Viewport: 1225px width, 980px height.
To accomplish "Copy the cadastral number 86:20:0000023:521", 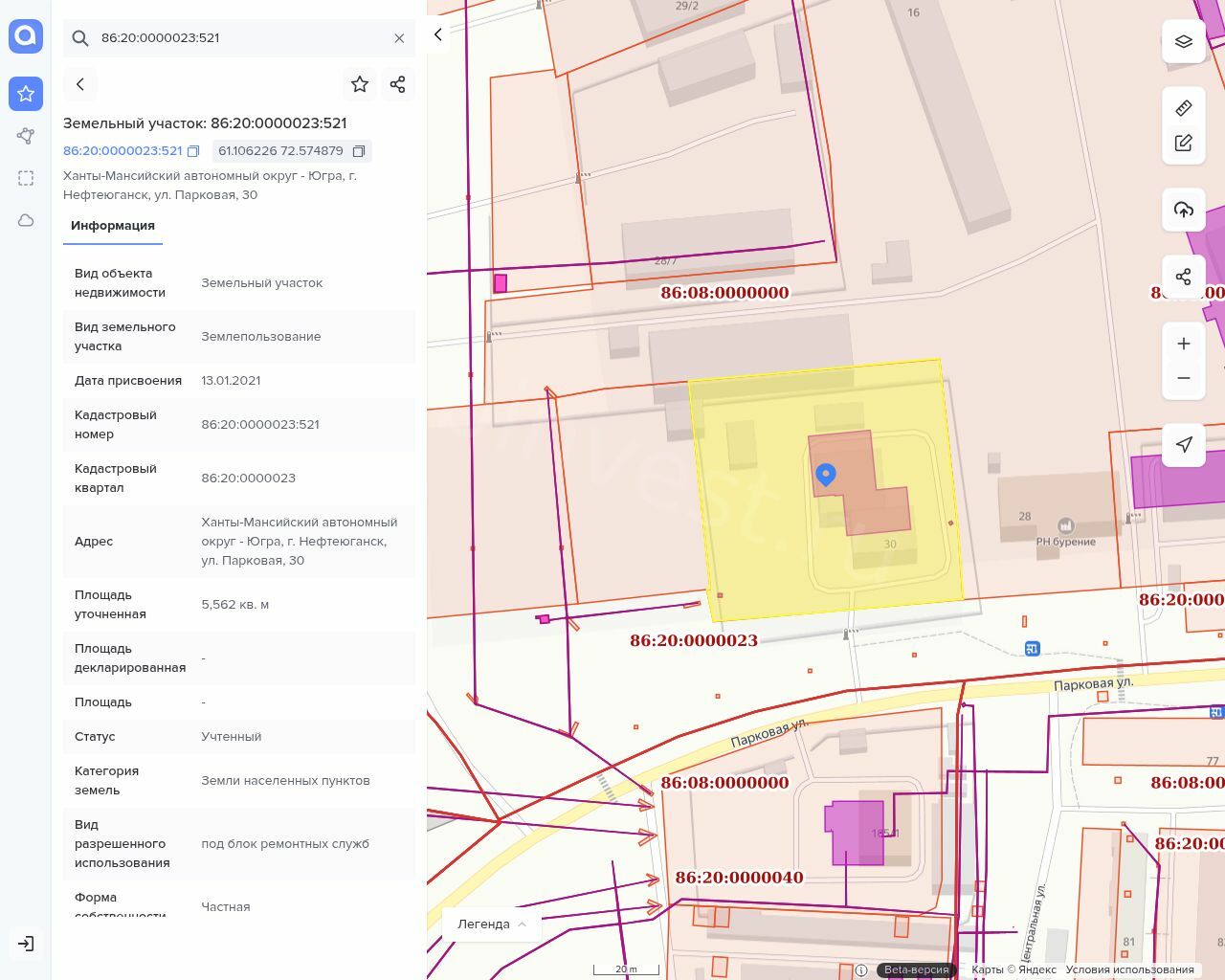I will coord(193,151).
